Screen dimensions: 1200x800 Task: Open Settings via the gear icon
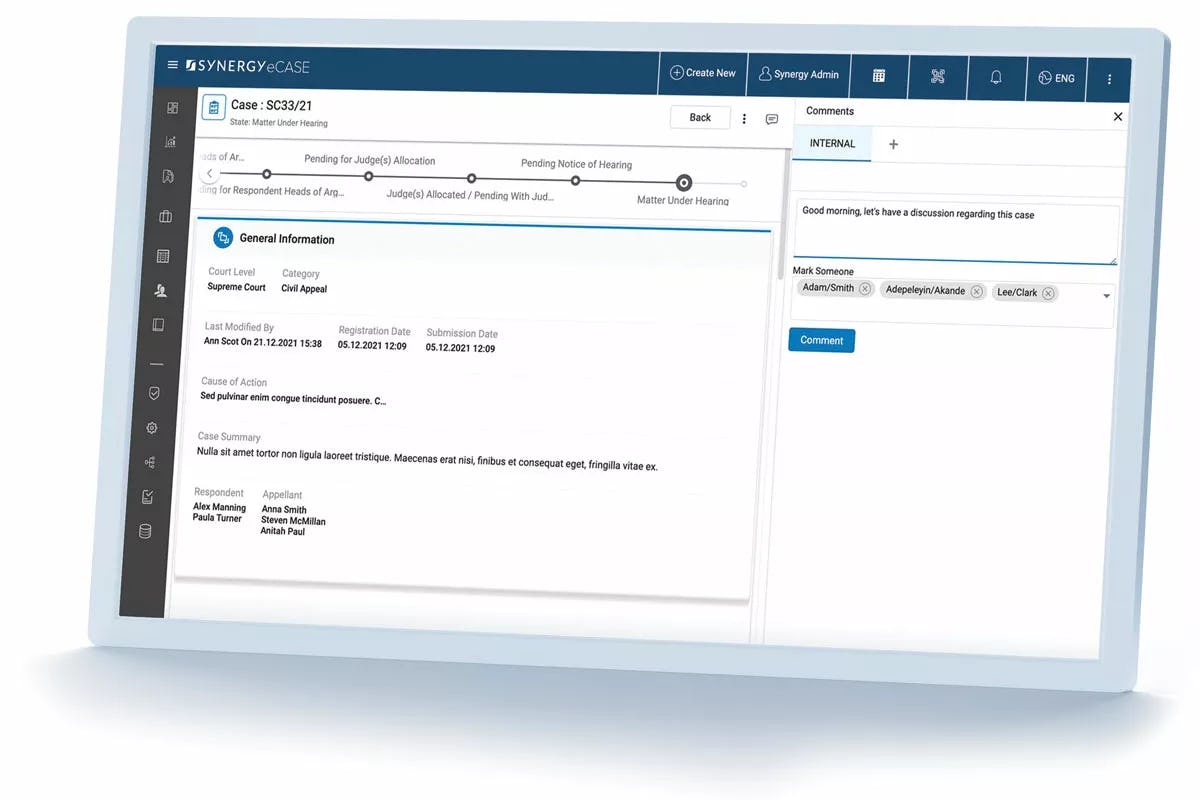152,428
